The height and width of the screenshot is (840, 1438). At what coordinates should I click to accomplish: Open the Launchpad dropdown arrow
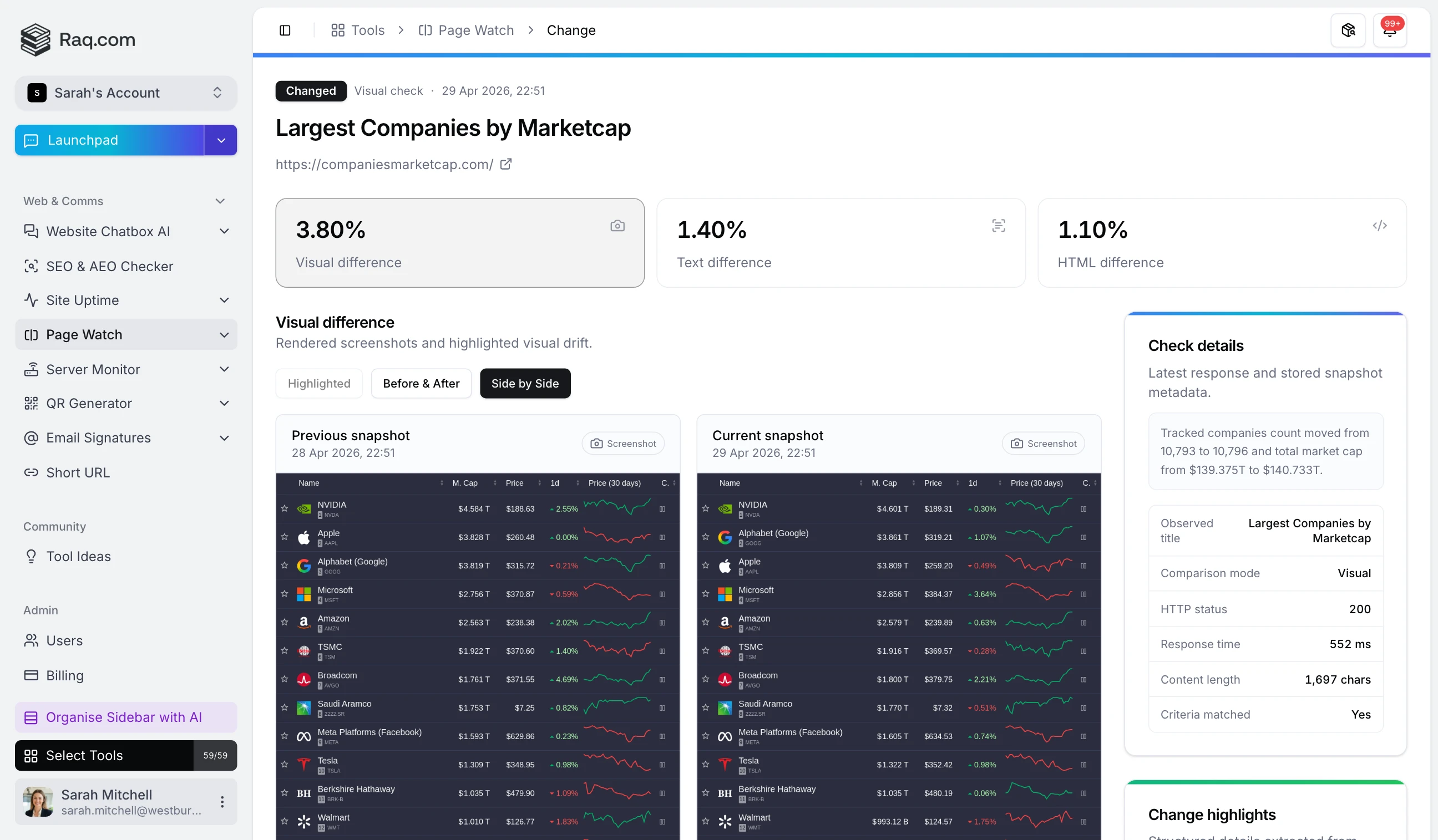[221, 140]
